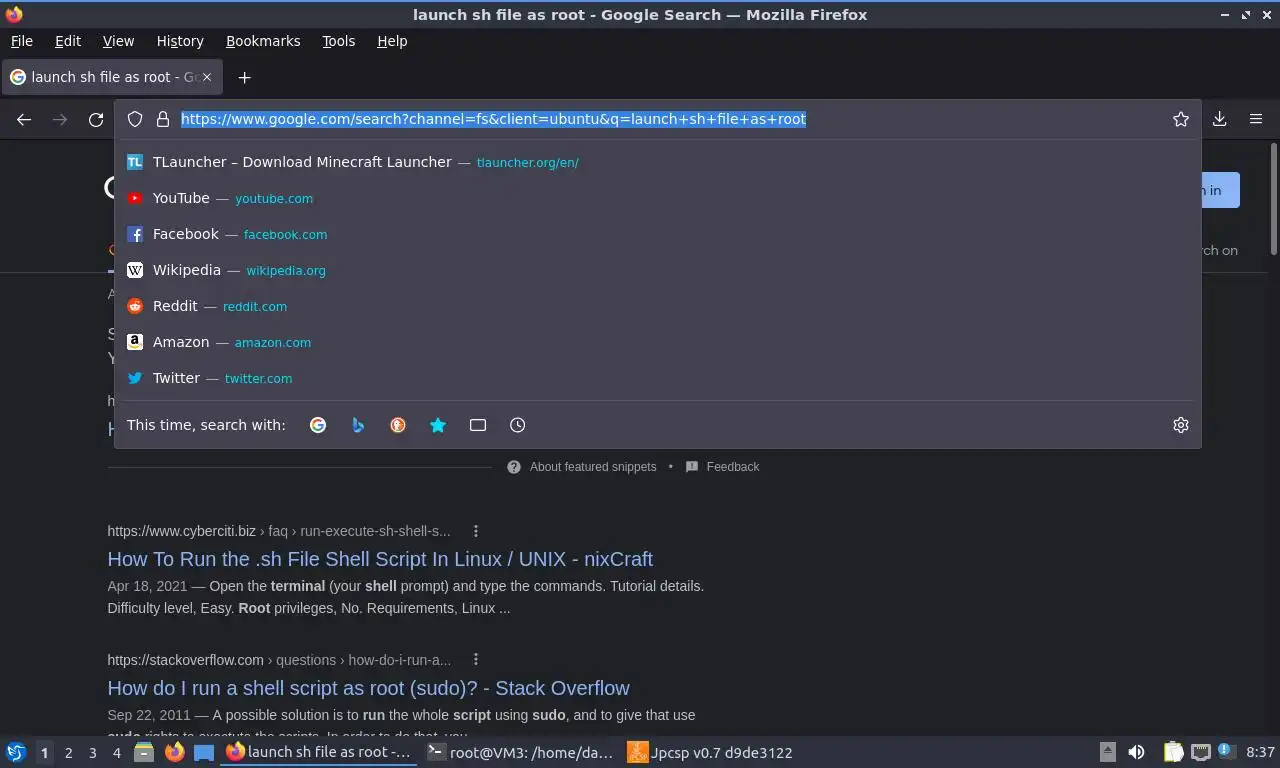1280x768 pixels.
Task: Switch to workspace 4
Action: click(x=116, y=752)
